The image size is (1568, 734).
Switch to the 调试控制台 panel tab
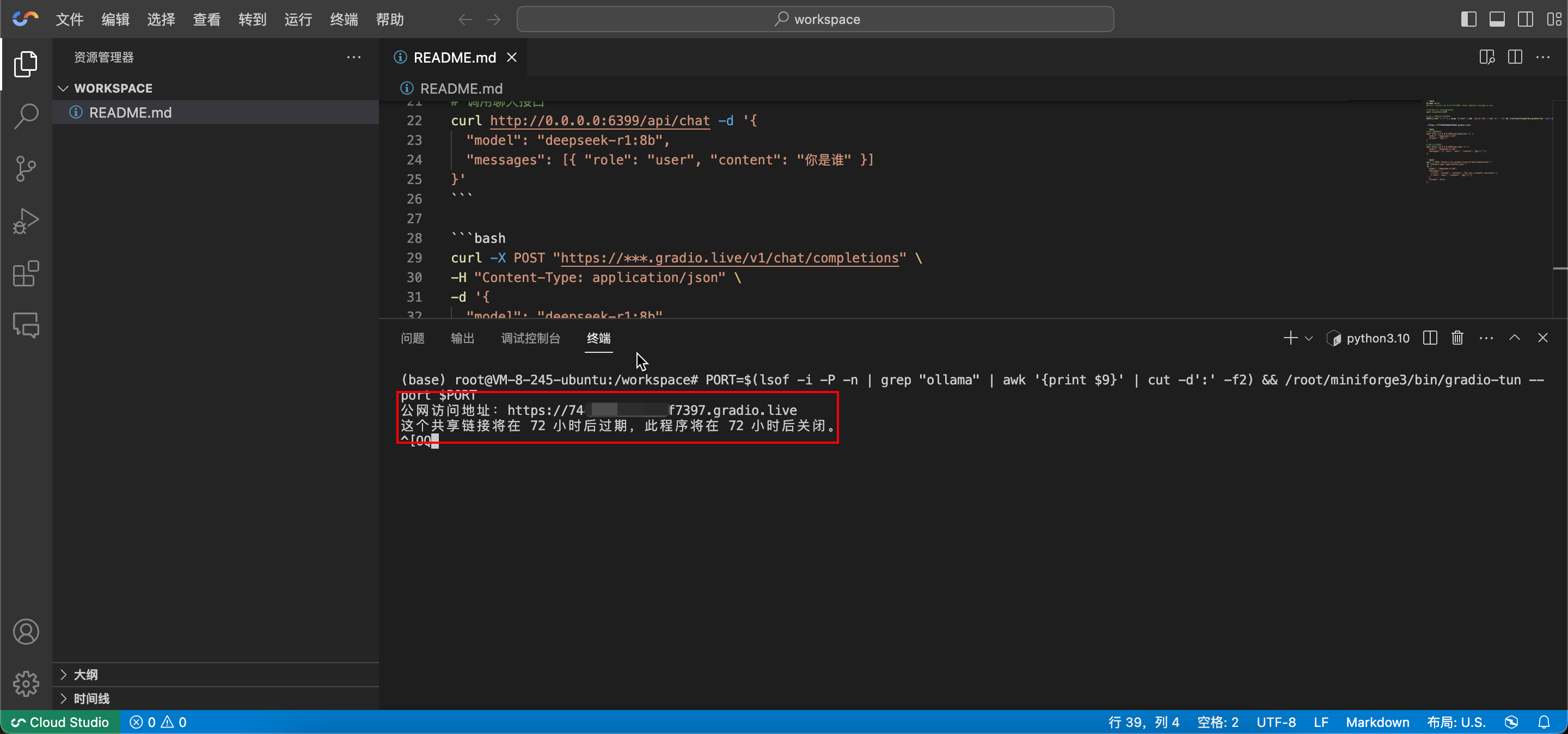pyautogui.click(x=530, y=338)
